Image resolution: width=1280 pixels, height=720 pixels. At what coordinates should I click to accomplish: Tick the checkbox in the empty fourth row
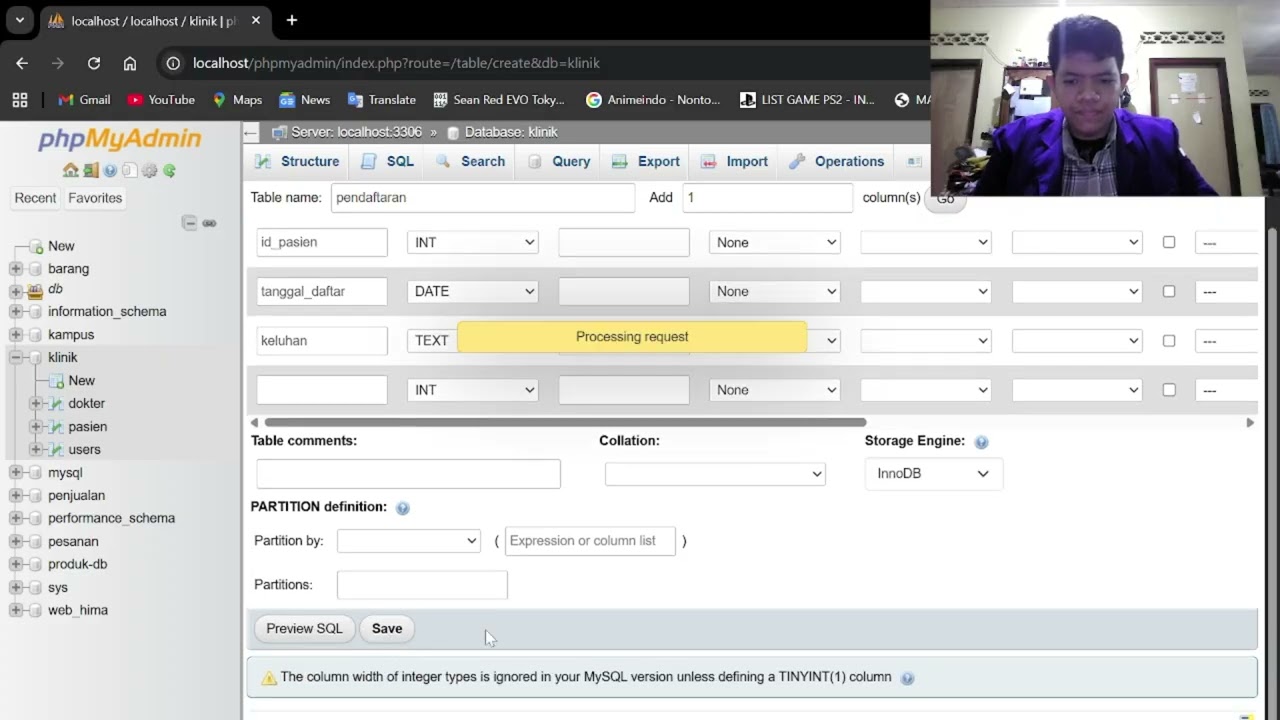[x=1169, y=389]
